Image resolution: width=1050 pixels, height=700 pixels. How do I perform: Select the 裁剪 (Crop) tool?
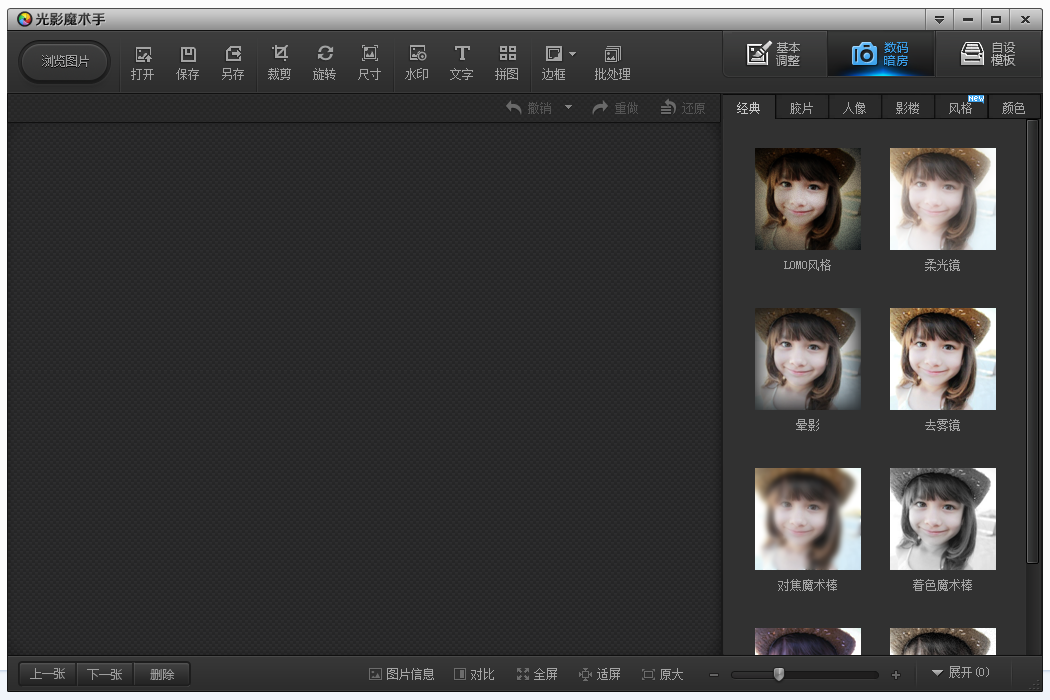[x=279, y=62]
